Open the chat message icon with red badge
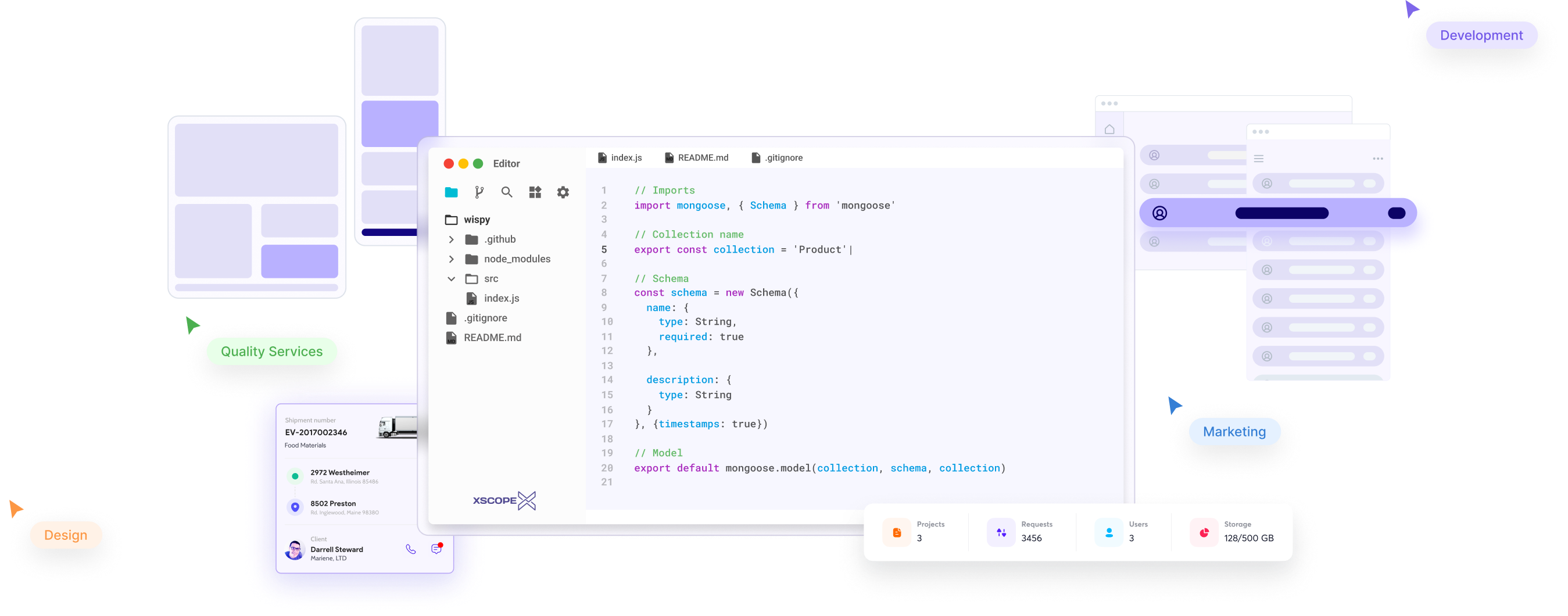Screen dimensions: 1568x616 pyautogui.click(x=436, y=549)
